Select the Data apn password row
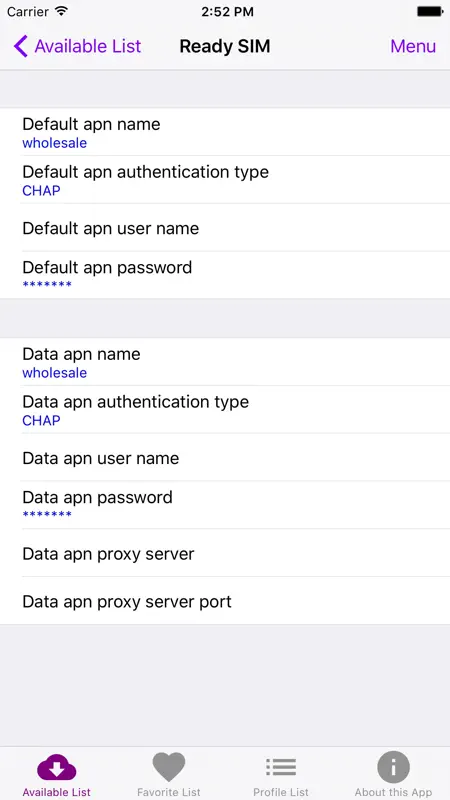This screenshot has height=800, width=450. coord(225,505)
